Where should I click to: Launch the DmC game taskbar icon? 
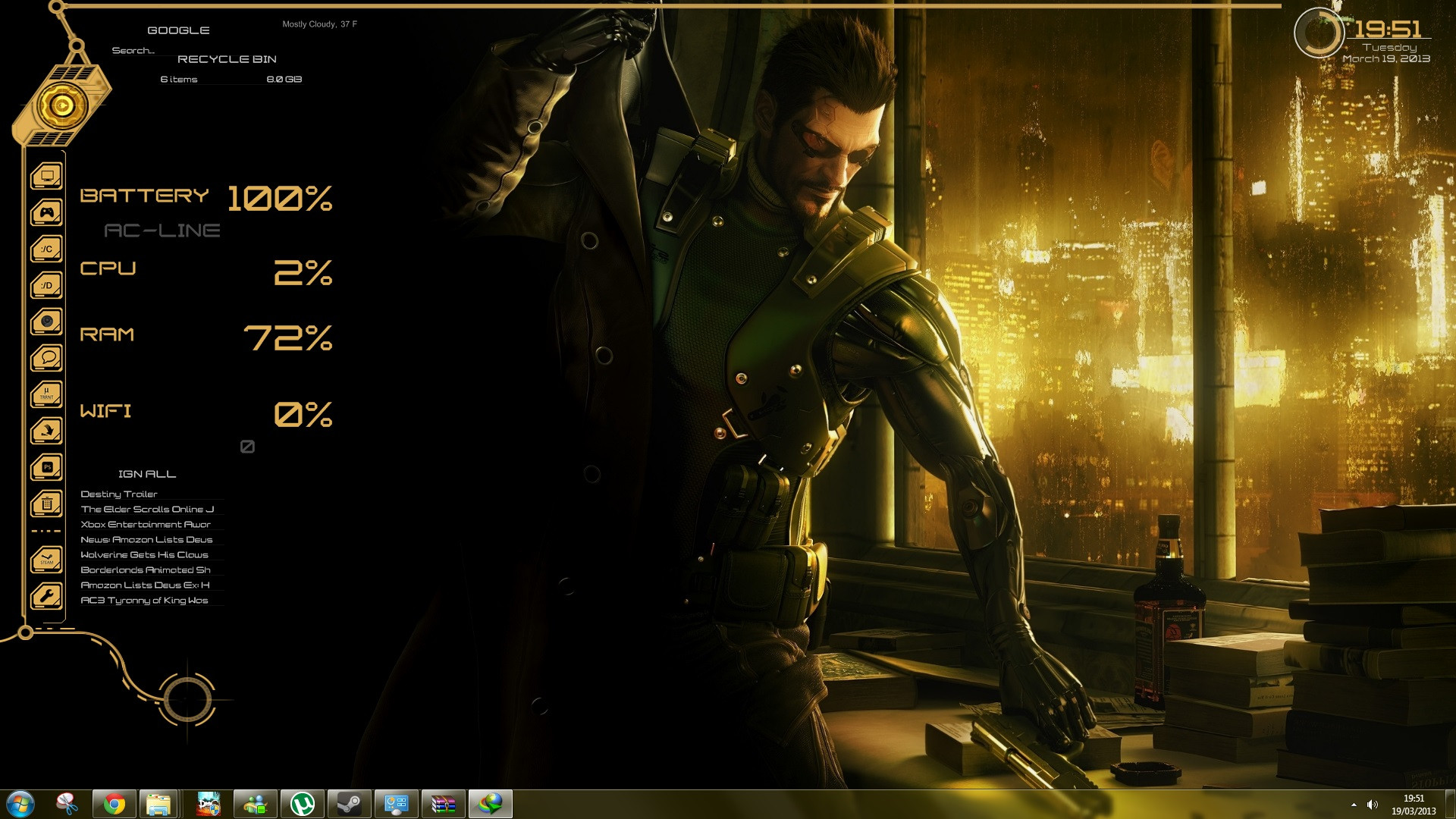click(x=209, y=804)
